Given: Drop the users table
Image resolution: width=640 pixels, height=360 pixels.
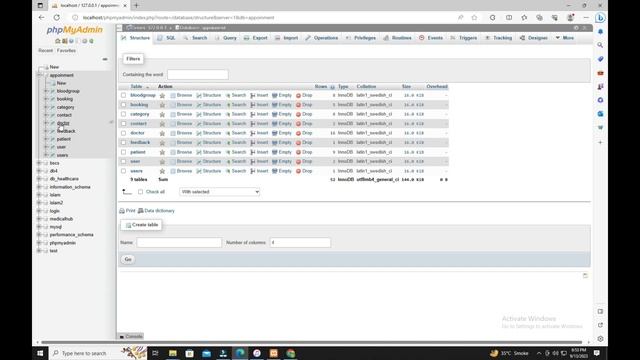Looking at the screenshot, I should click(x=304, y=171).
